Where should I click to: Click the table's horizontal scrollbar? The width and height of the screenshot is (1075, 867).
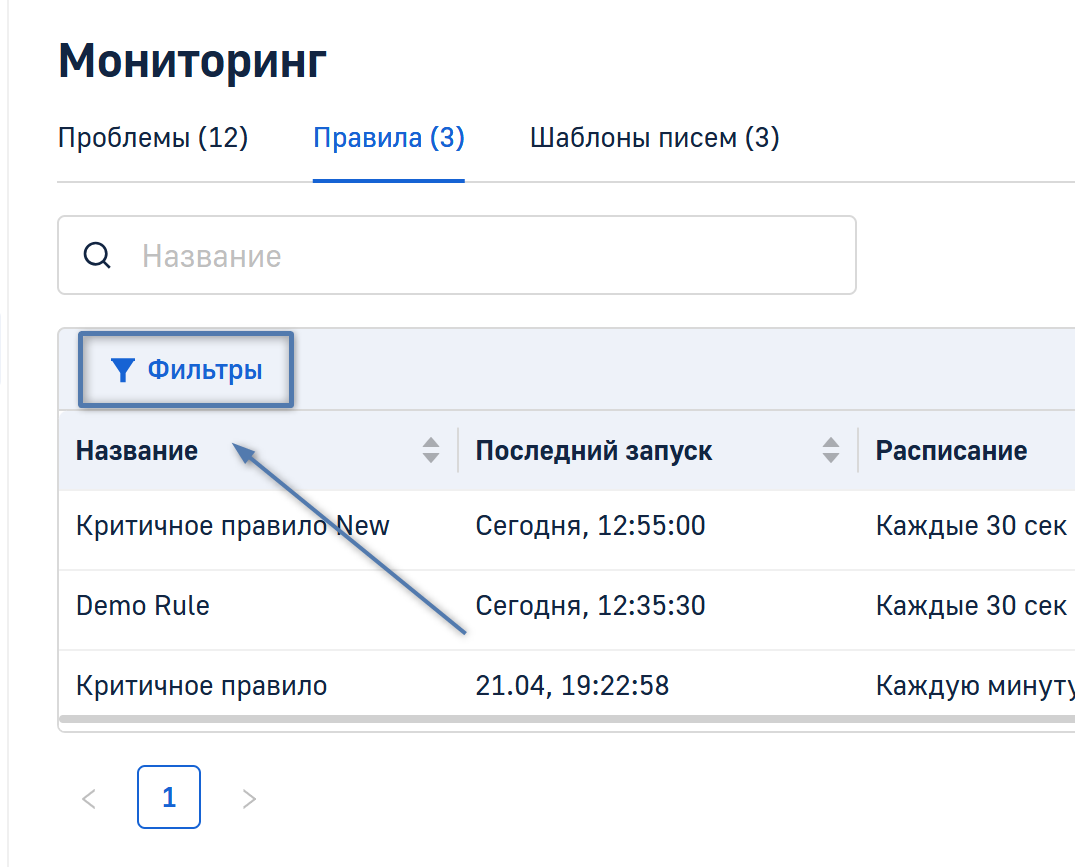point(560,718)
